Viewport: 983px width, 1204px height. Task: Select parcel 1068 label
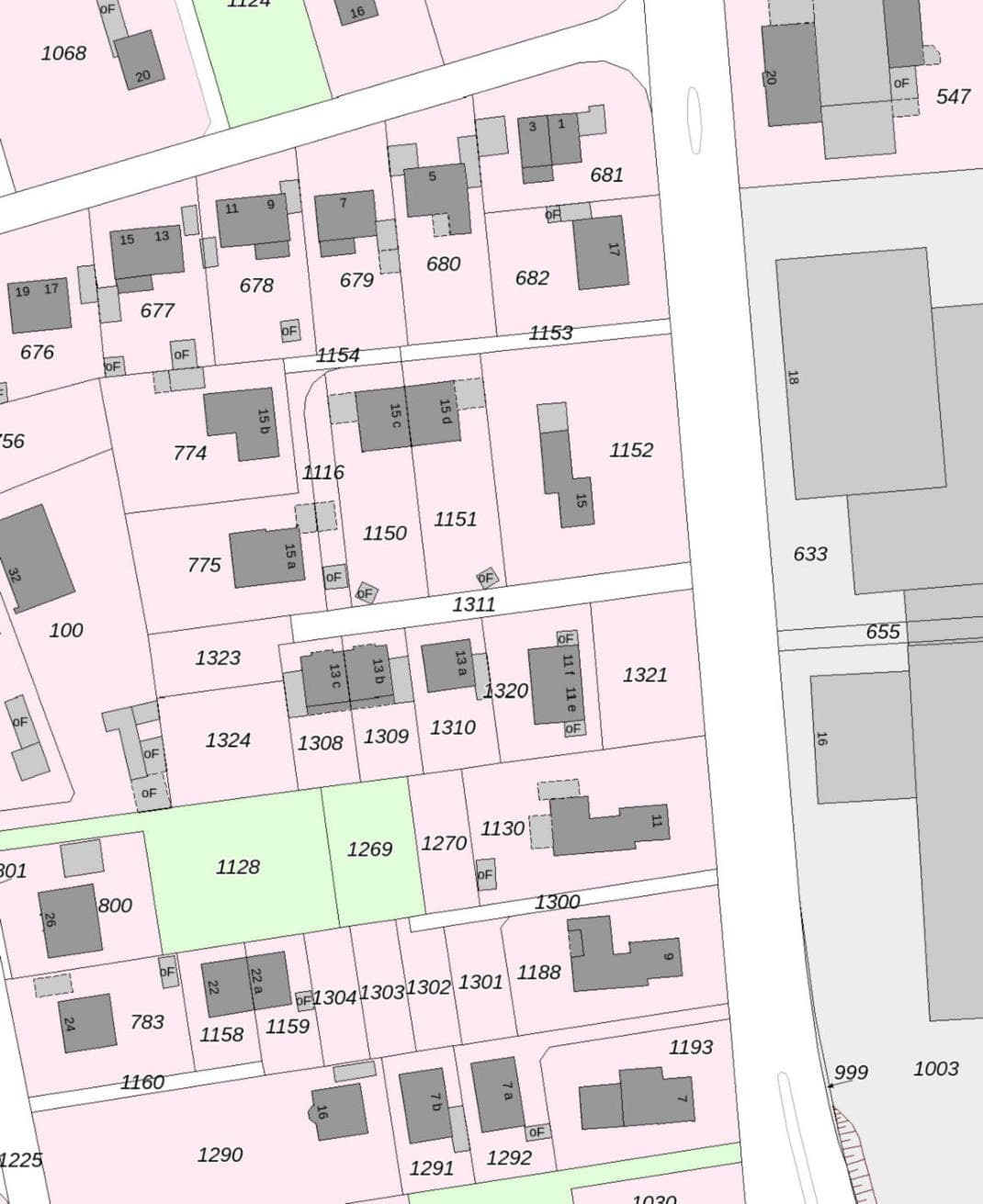tap(63, 53)
